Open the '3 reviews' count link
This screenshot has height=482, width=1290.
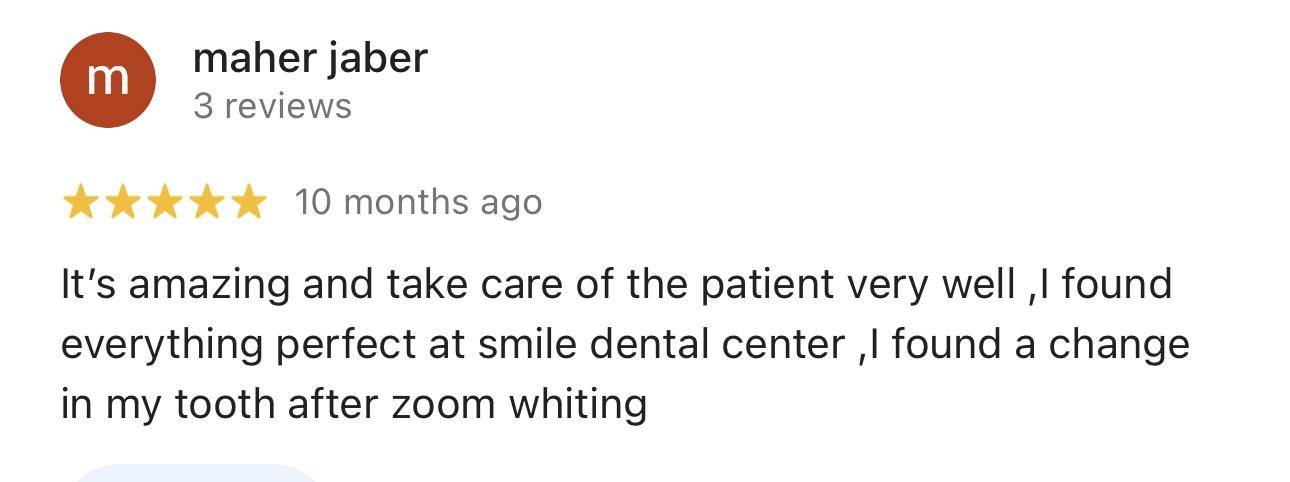pyautogui.click(x=272, y=106)
